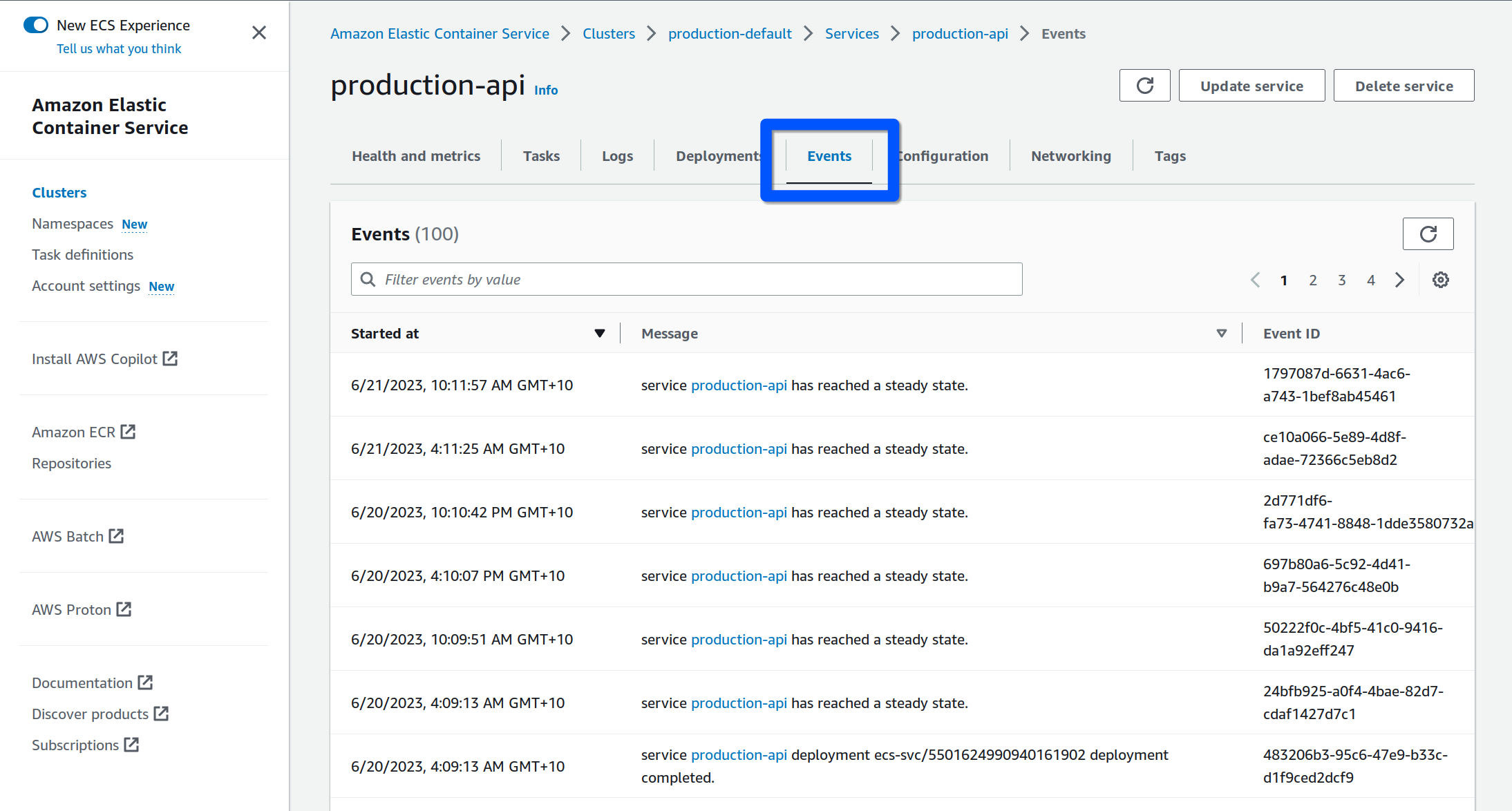Open the Amazon ECR external link
Viewport: 1512px width, 811px height.
click(x=84, y=432)
